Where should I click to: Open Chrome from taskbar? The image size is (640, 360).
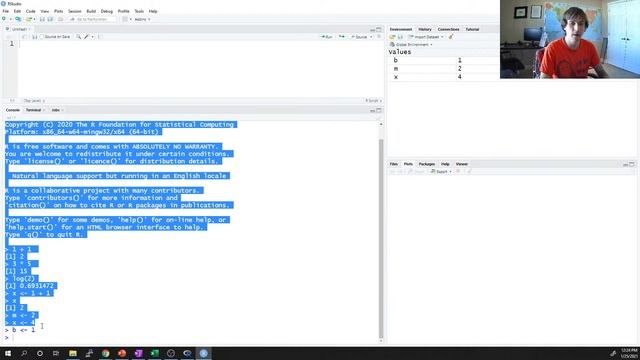pyautogui.click(x=105, y=353)
